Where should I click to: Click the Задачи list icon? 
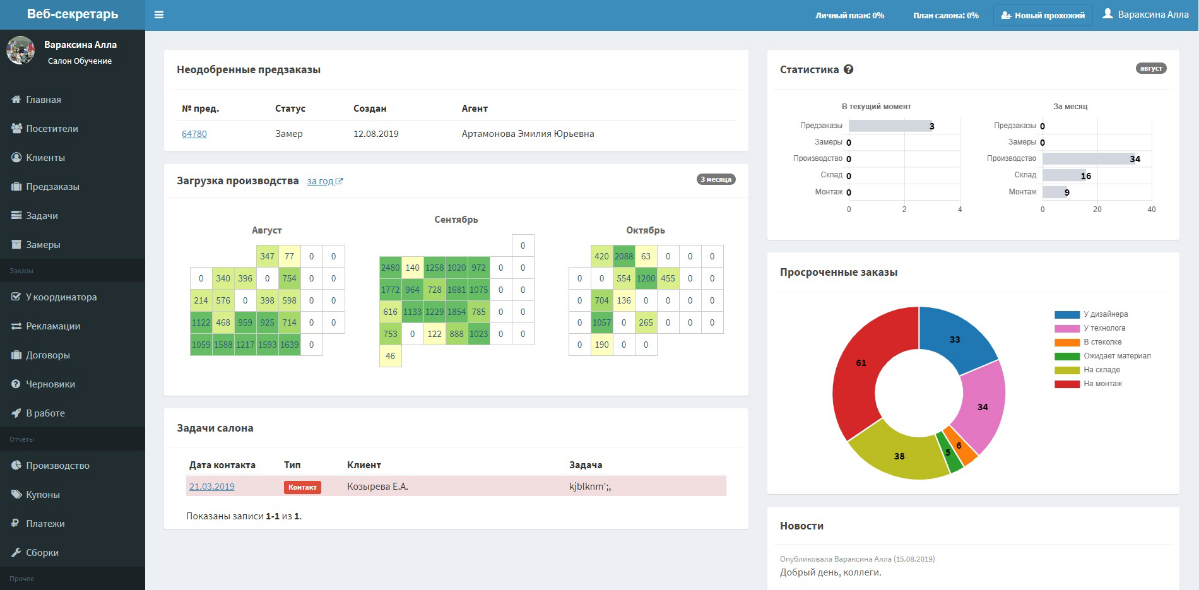tap(16, 216)
